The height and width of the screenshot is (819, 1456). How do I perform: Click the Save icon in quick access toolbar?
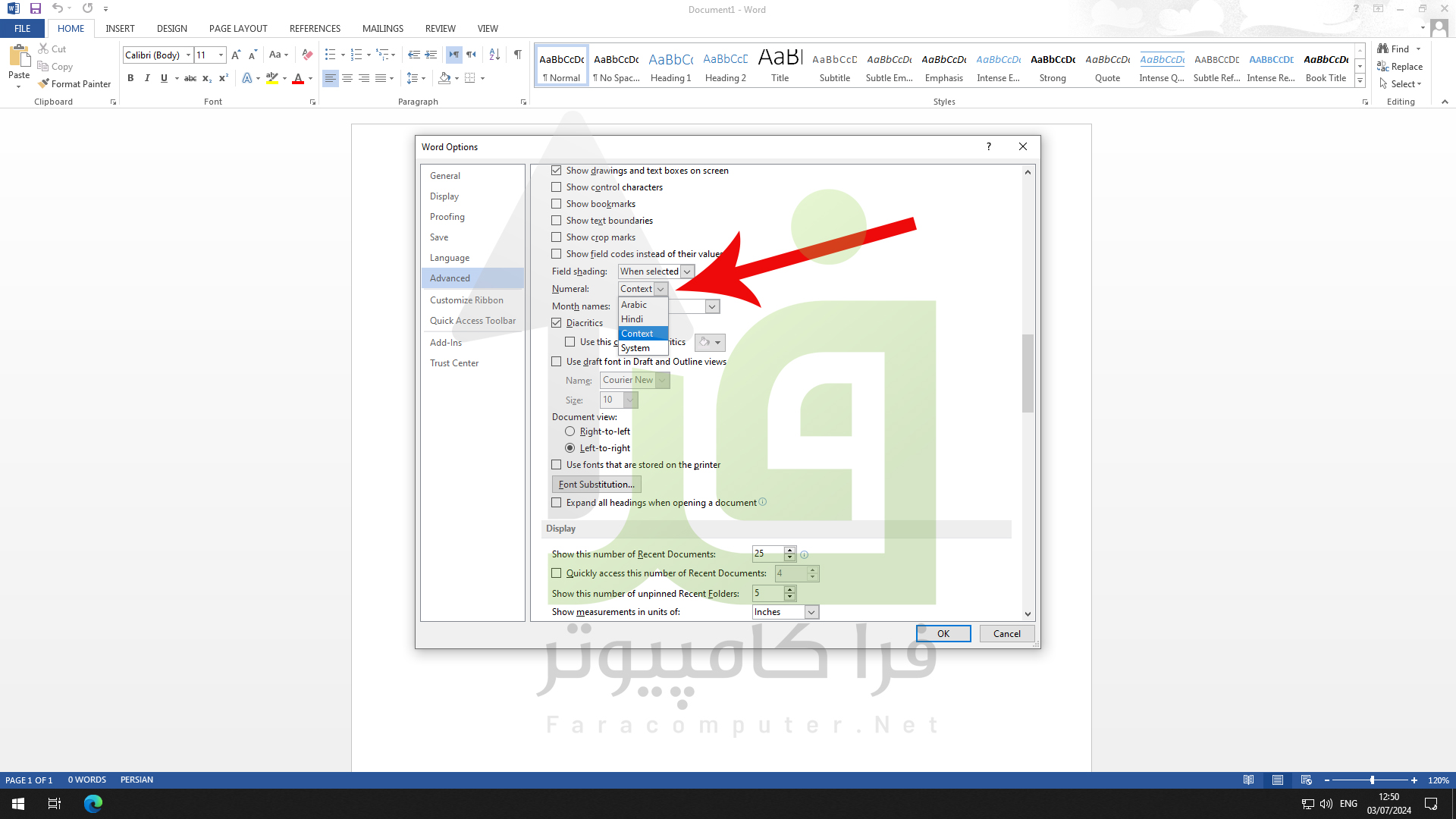(35, 9)
